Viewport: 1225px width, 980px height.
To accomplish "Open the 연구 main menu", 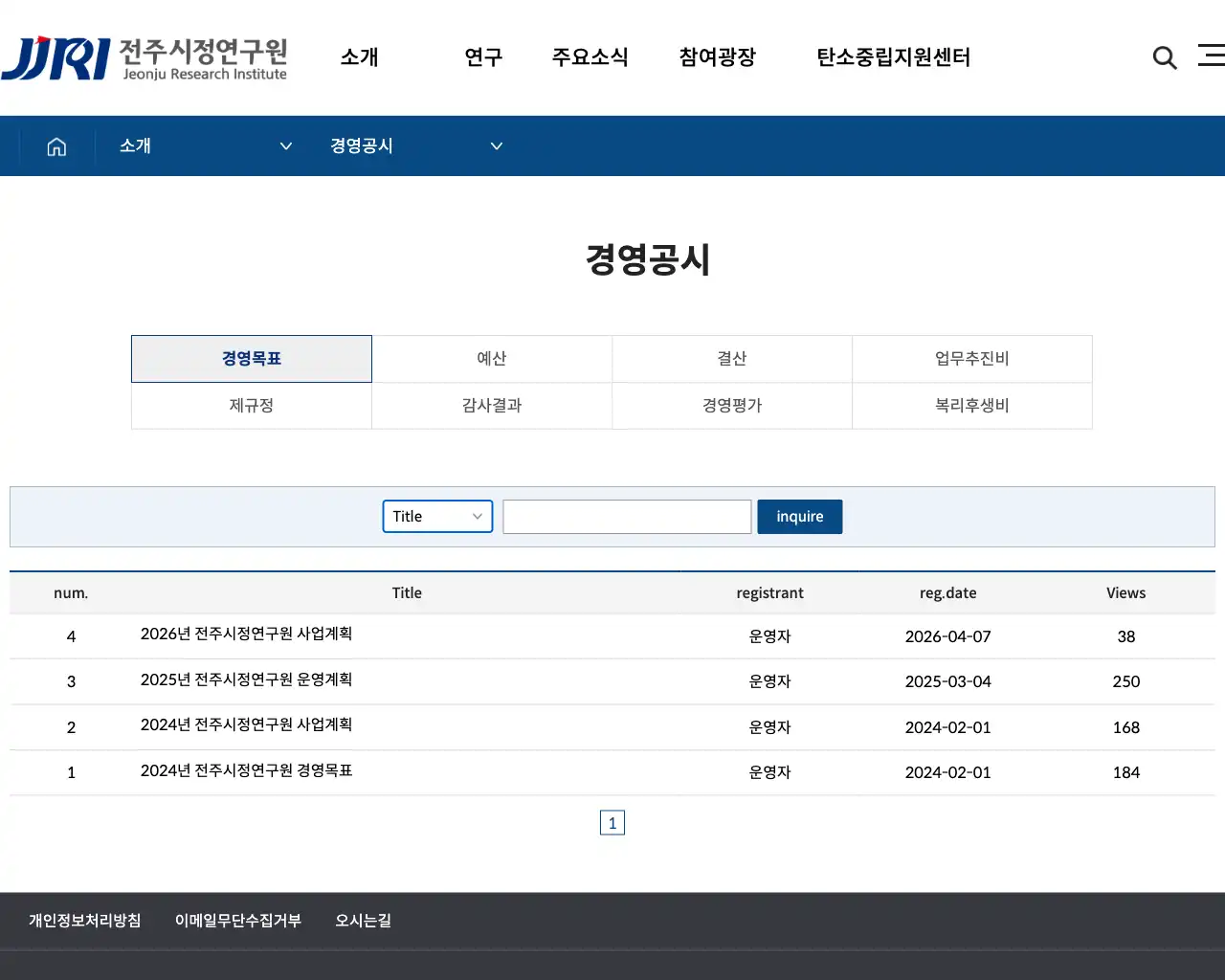I will point(483,57).
